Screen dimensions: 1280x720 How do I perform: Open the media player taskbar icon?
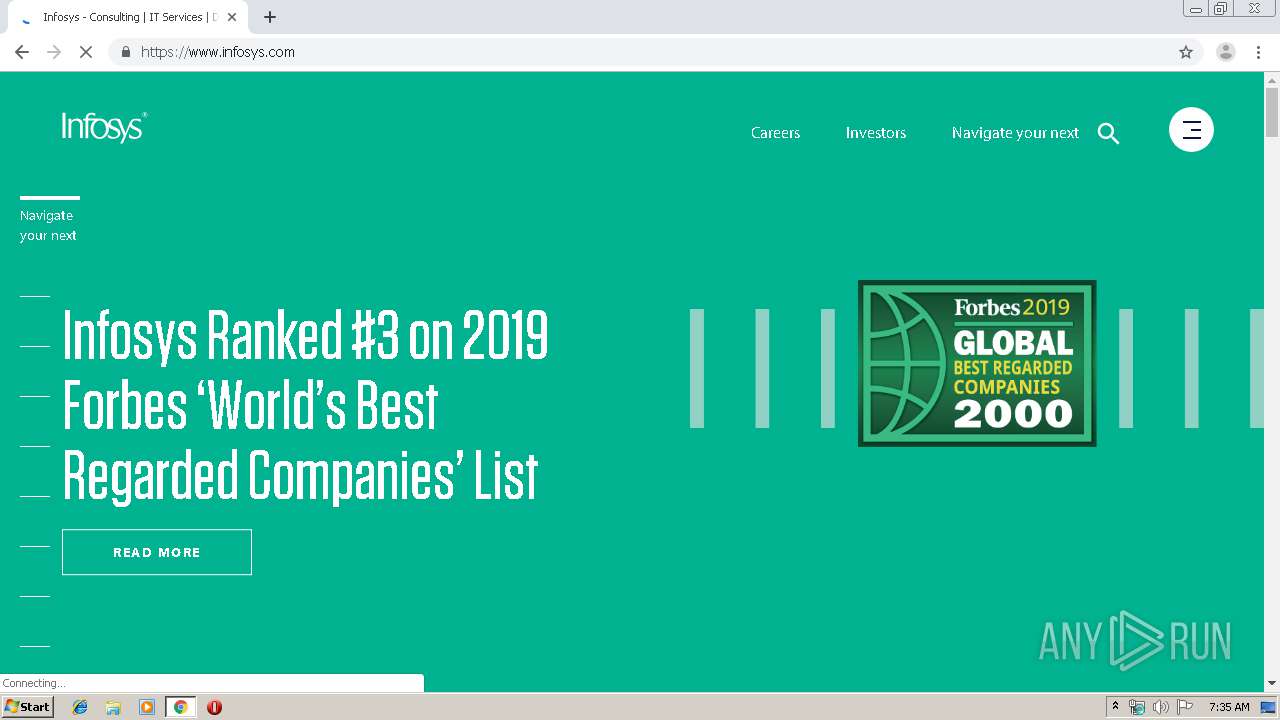click(147, 707)
